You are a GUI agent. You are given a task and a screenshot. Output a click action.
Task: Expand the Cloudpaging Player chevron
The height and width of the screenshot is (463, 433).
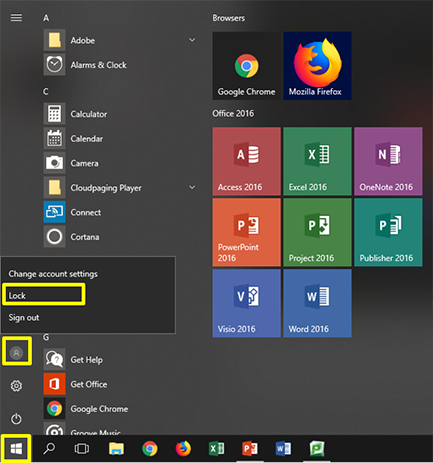(192, 187)
